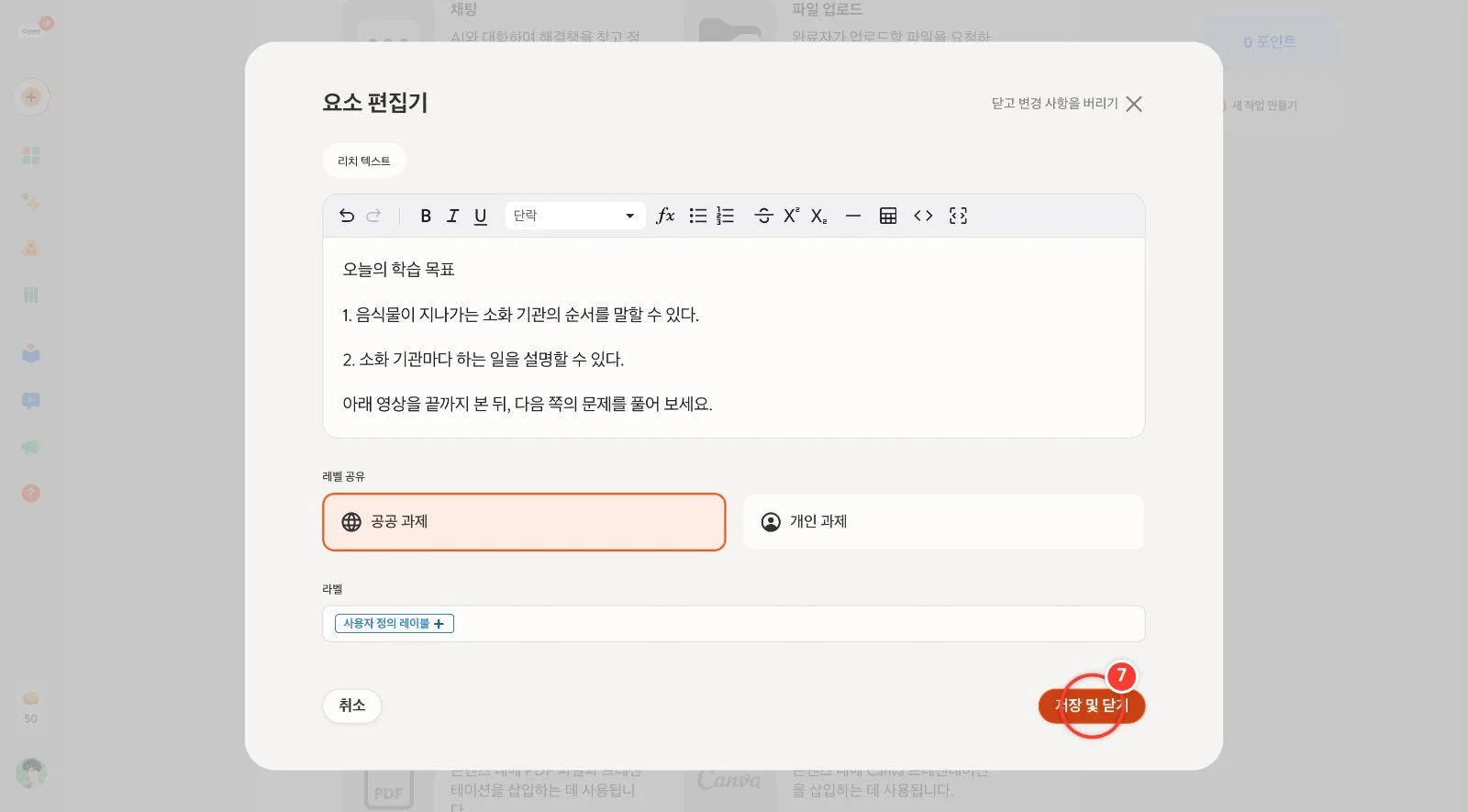Click the line starting with '1. 음식물이'
Image resolution: width=1468 pixels, height=812 pixels.
[x=521, y=315]
